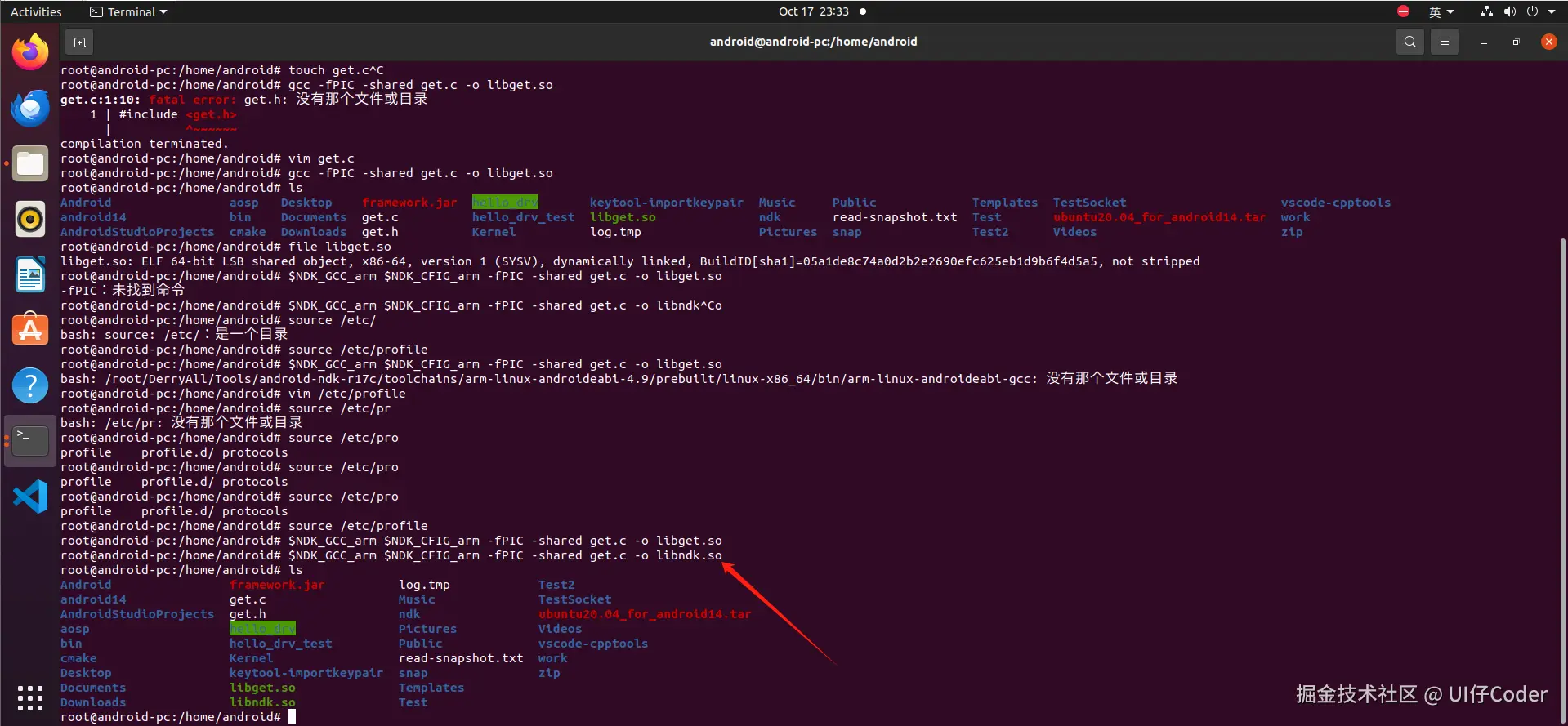Viewport: 1568px width, 726px height.
Task: Launch Visual Studio Code from dock
Action: pos(30,497)
